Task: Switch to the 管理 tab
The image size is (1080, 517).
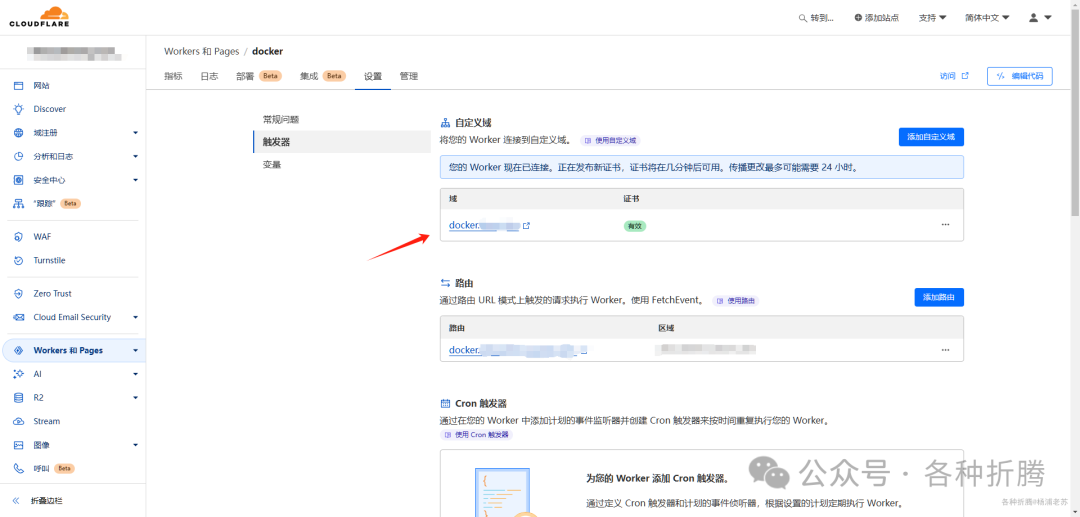Action: 408,76
